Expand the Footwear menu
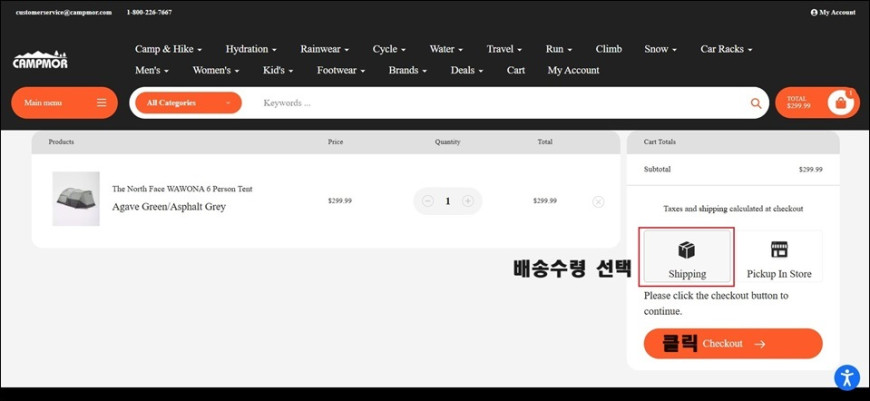This screenshot has height=401, width=870. click(341, 70)
